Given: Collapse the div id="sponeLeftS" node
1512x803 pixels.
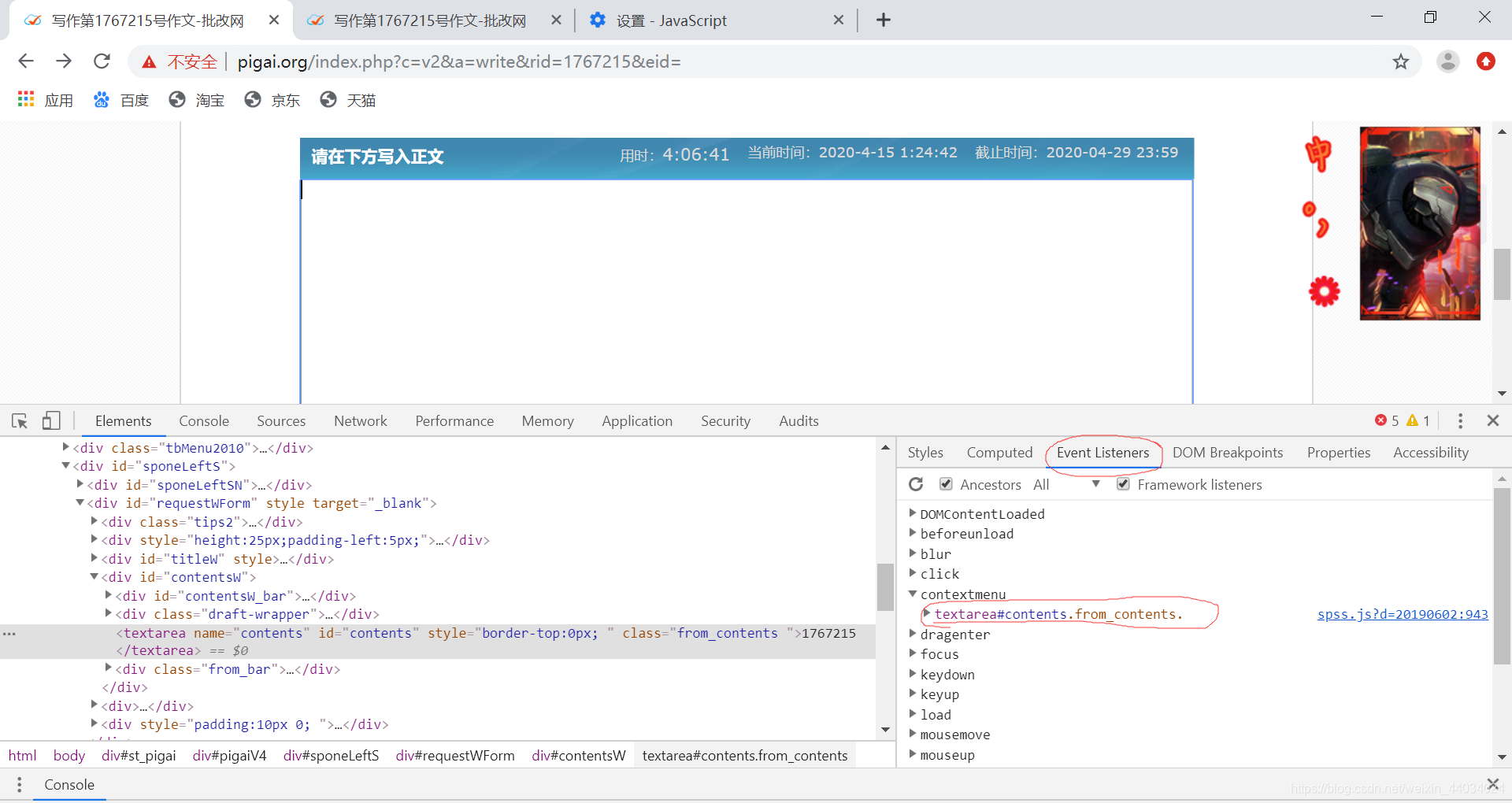Looking at the screenshot, I should click(x=66, y=465).
